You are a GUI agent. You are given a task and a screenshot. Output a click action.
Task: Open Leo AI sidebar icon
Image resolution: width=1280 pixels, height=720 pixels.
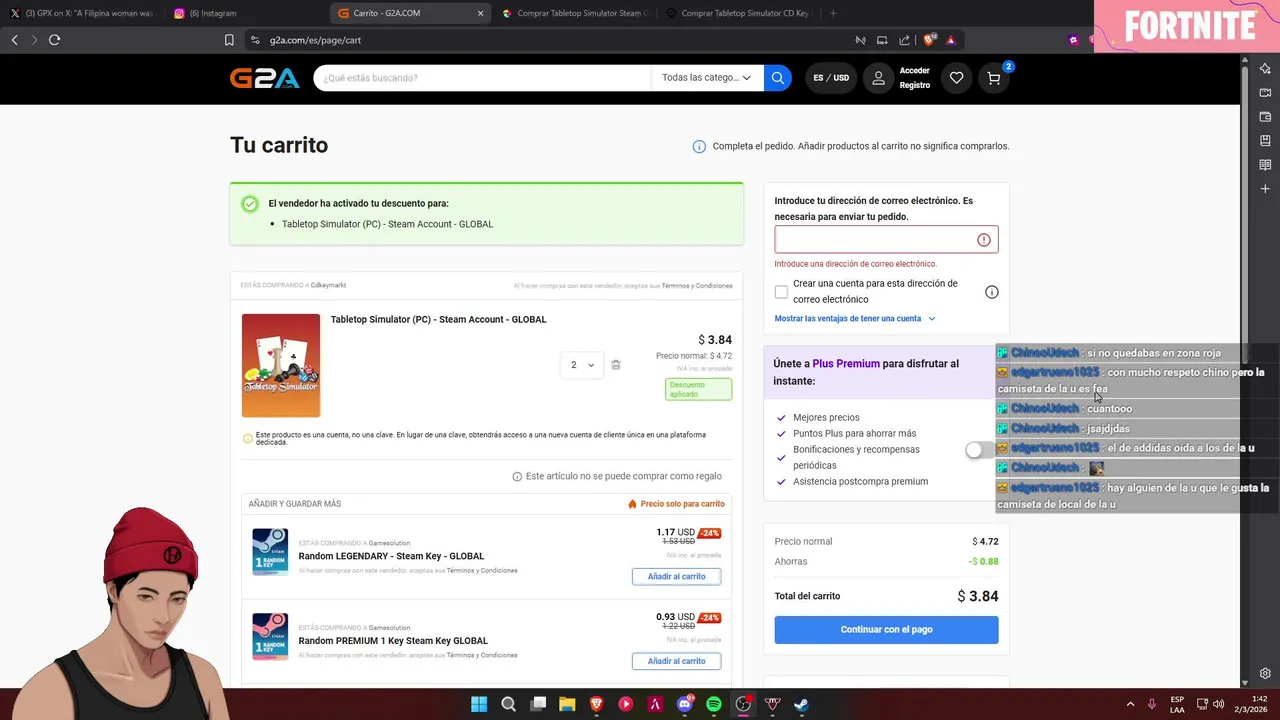pyautogui.click(x=1265, y=69)
